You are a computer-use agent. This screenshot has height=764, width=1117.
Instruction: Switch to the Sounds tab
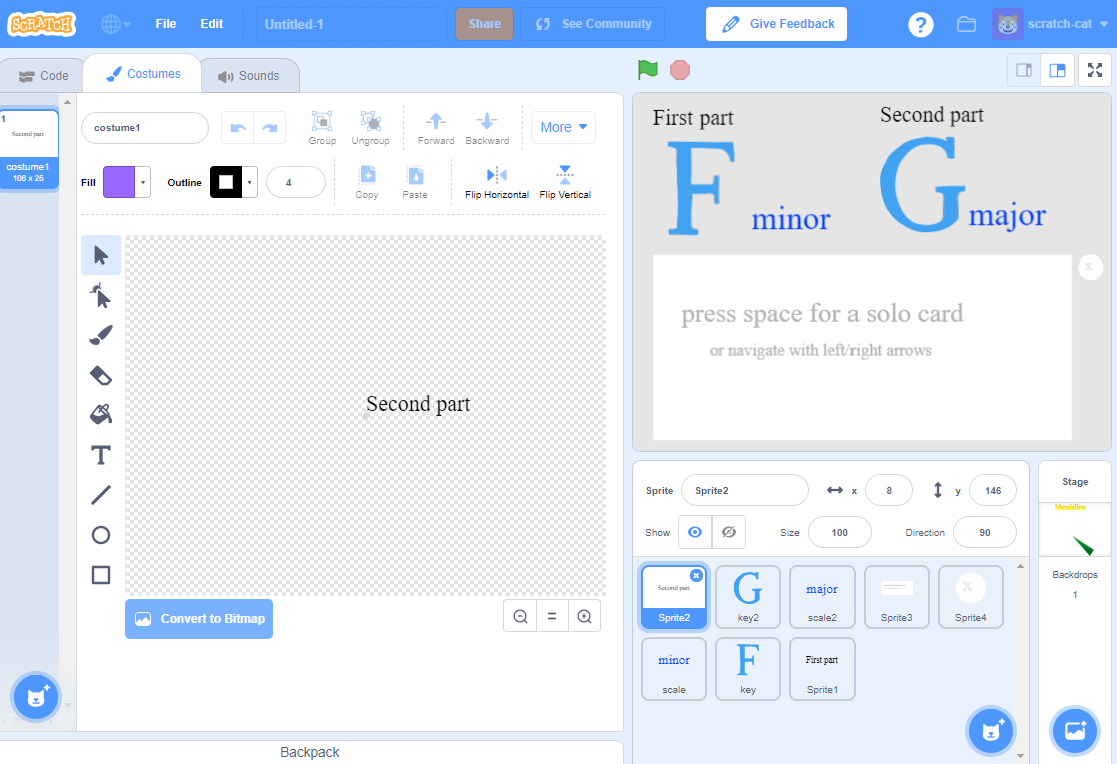[248, 74]
